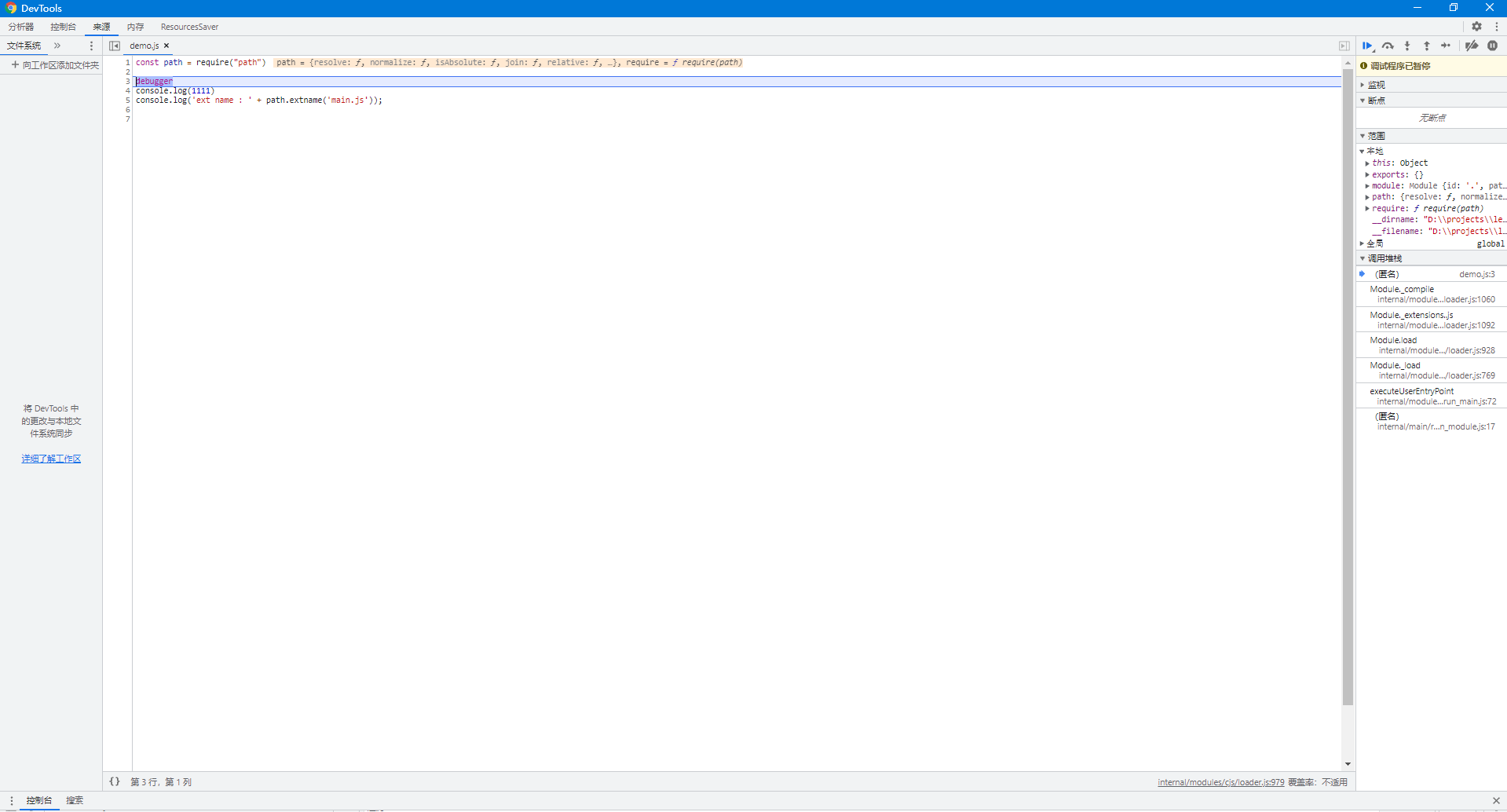Select the (匿名) demo.js:3 call frame
The image size is (1507, 812).
[1431, 274]
